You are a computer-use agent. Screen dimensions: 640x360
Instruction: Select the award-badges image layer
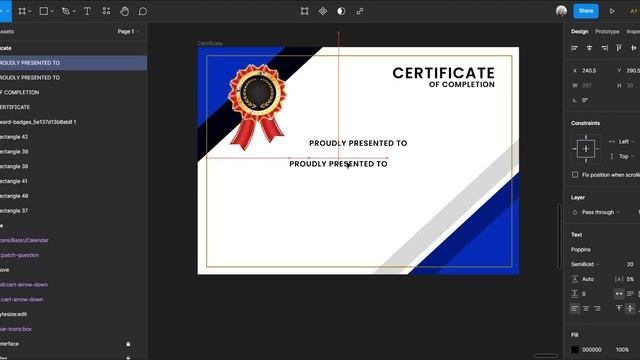(73, 122)
